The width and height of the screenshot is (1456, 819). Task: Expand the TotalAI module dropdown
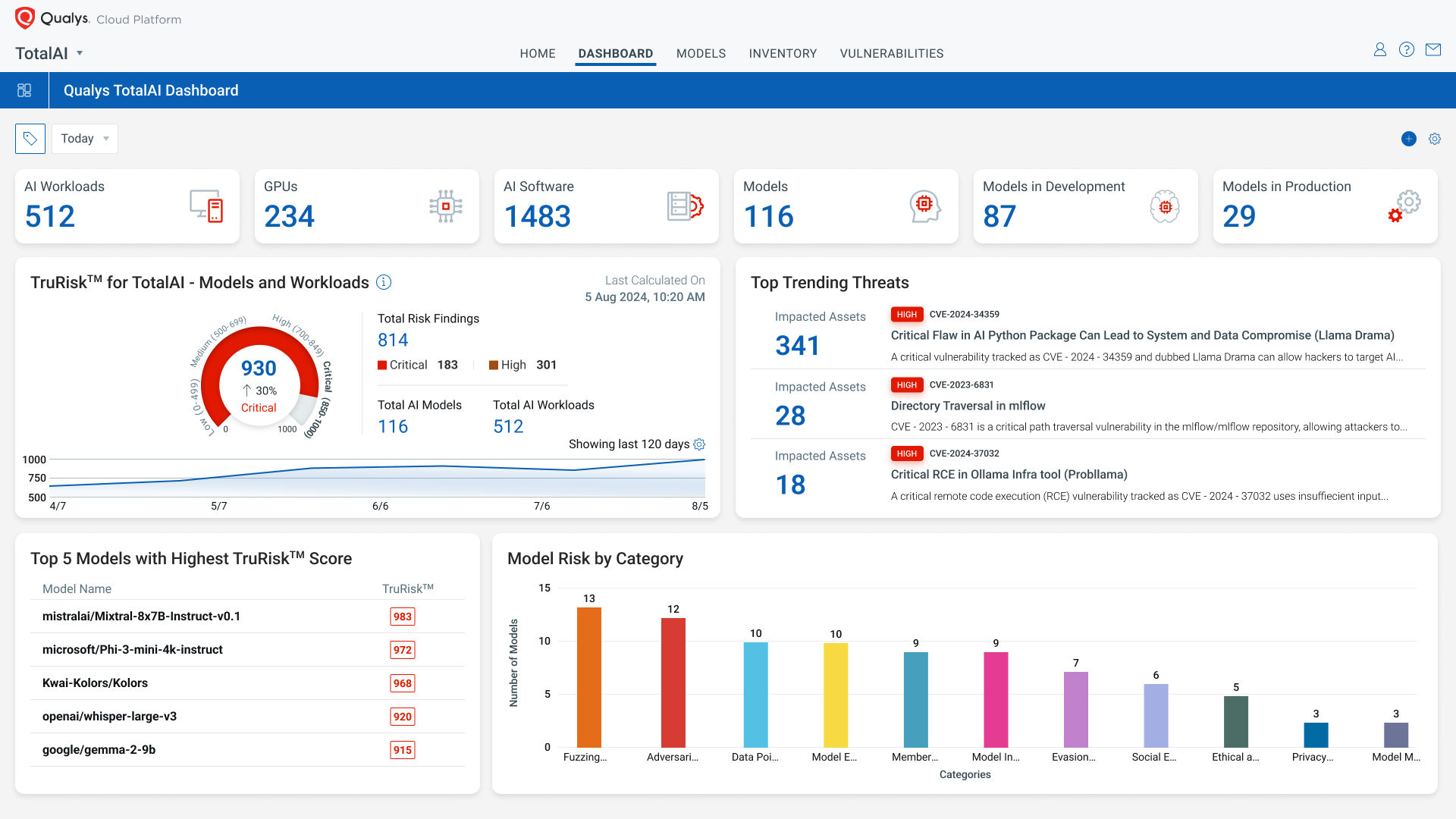click(79, 53)
